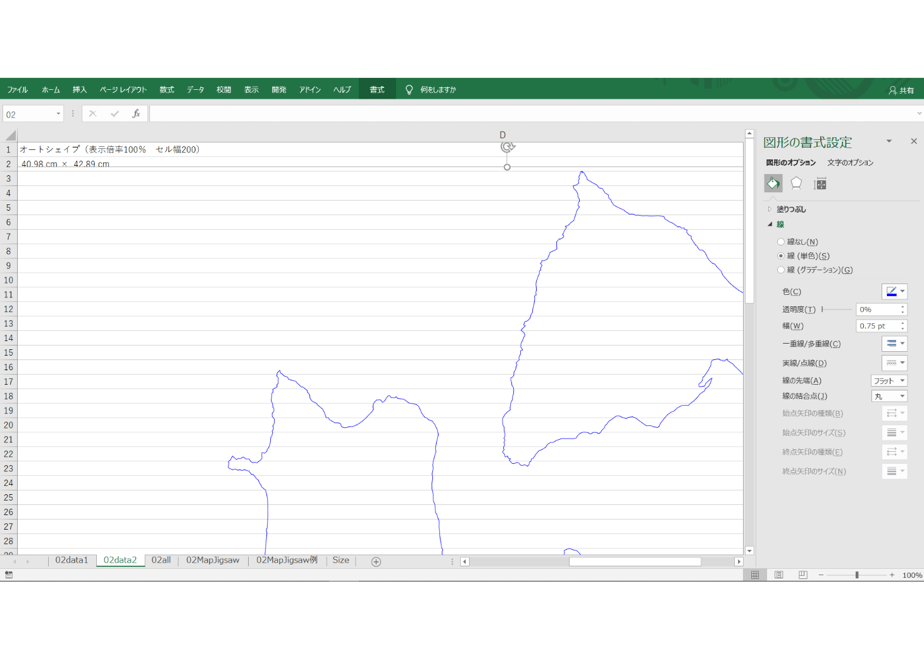Switch to 02all sheet tab

tap(161, 560)
